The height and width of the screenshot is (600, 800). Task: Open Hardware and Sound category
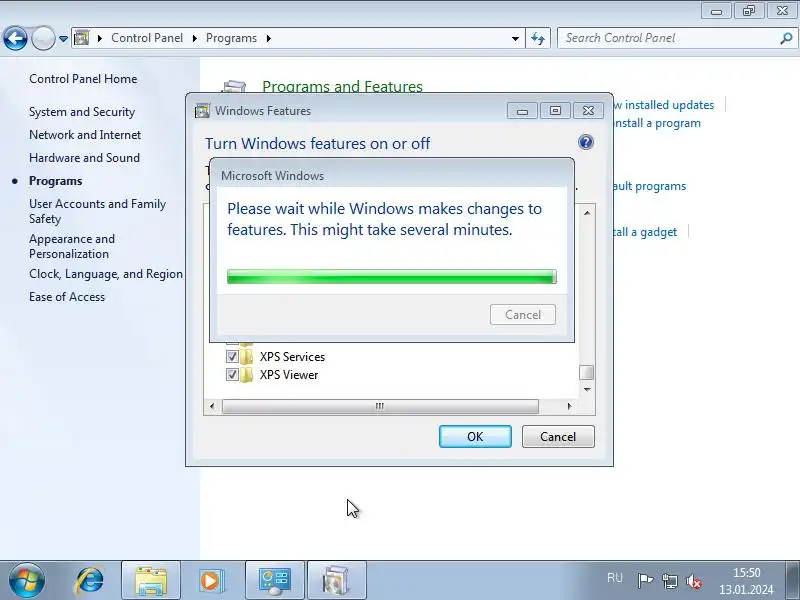coord(84,158)
